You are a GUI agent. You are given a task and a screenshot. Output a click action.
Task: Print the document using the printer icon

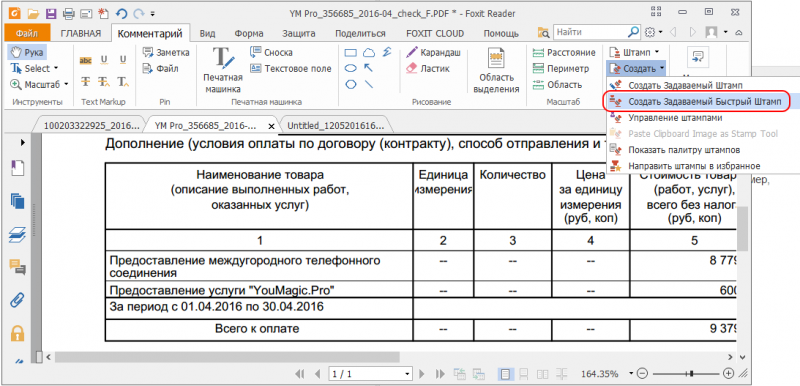pos(68,13)
